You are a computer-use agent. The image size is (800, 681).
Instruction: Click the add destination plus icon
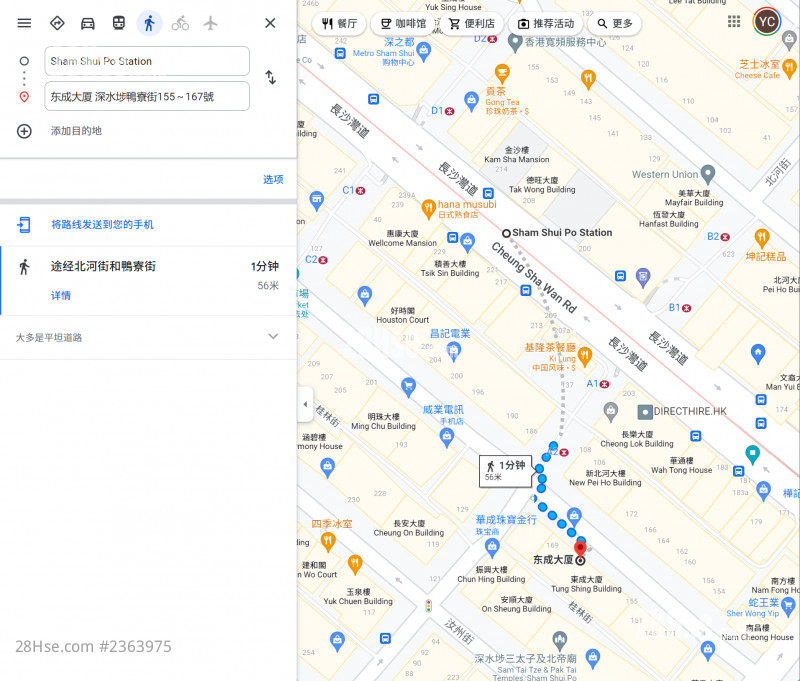25,131
